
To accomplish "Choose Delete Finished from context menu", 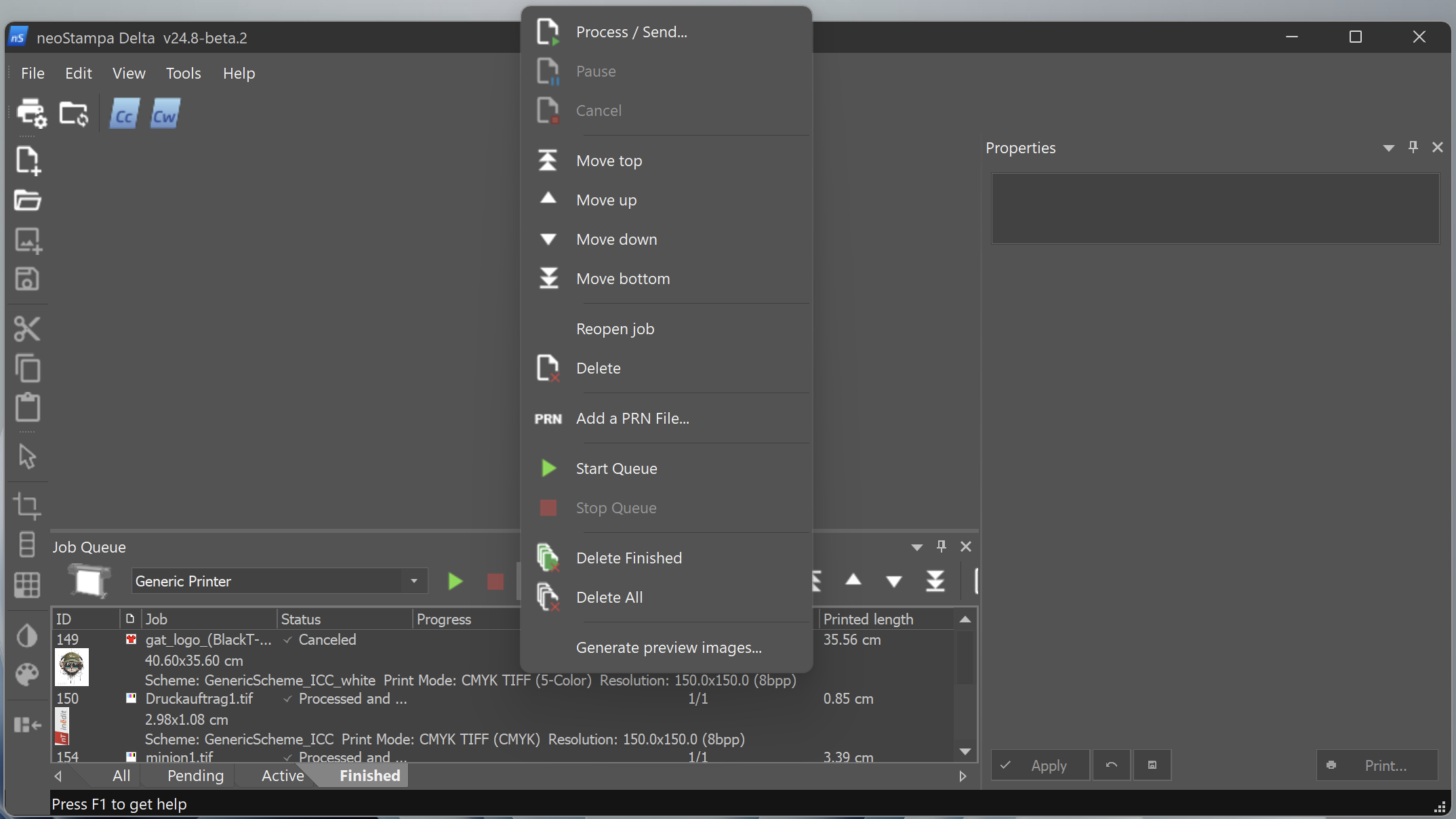I will (628, 558).
